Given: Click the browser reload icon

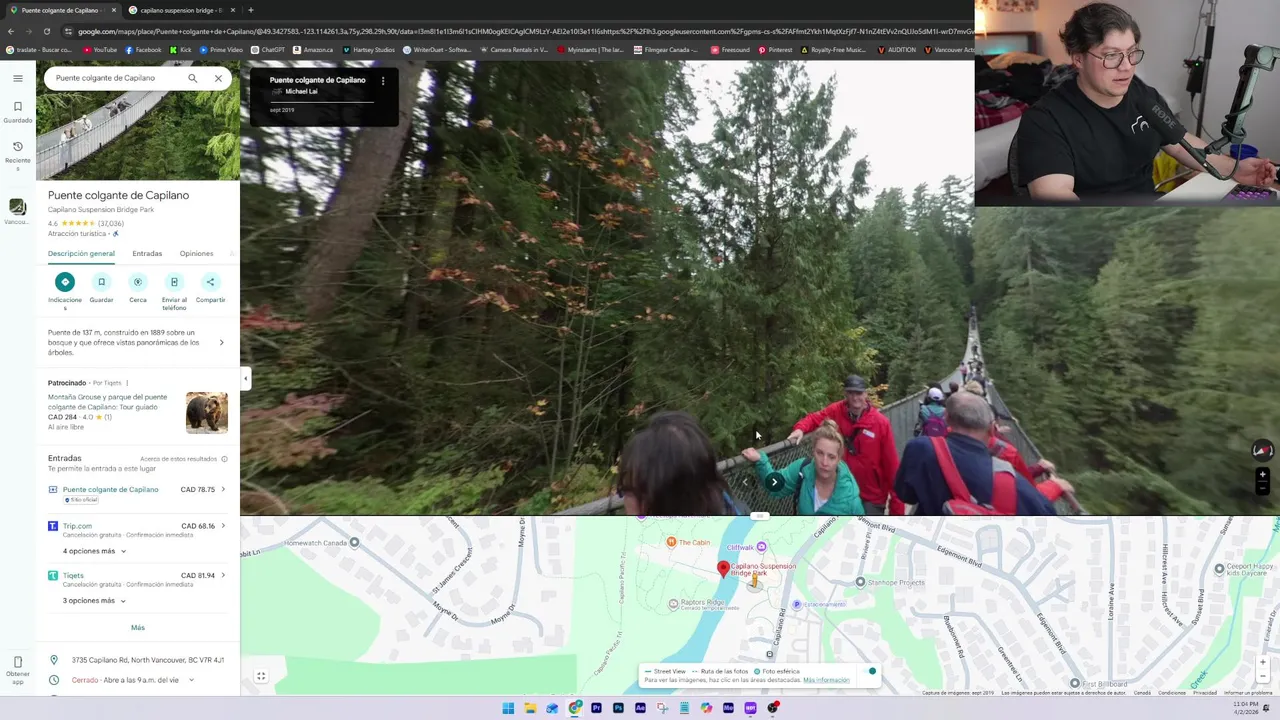Looking at the screenshot, I should pyautogui.click(x=46, y=31).
